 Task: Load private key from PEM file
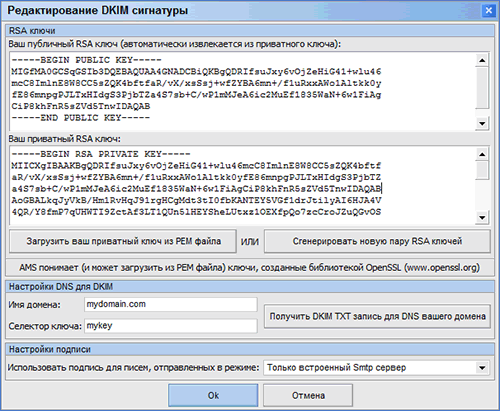coord(123,241)
